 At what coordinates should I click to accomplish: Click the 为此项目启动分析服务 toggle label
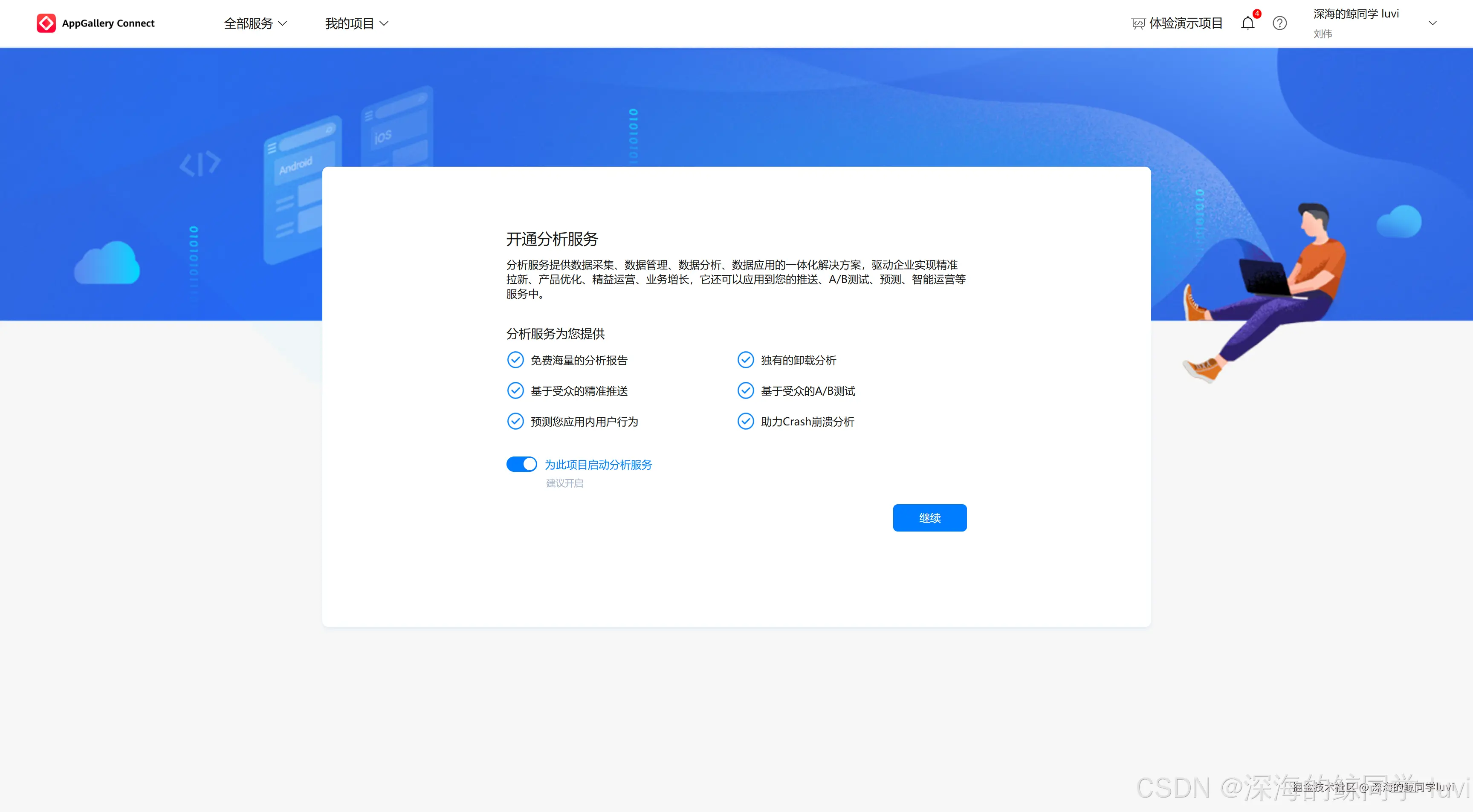[598, 464]
